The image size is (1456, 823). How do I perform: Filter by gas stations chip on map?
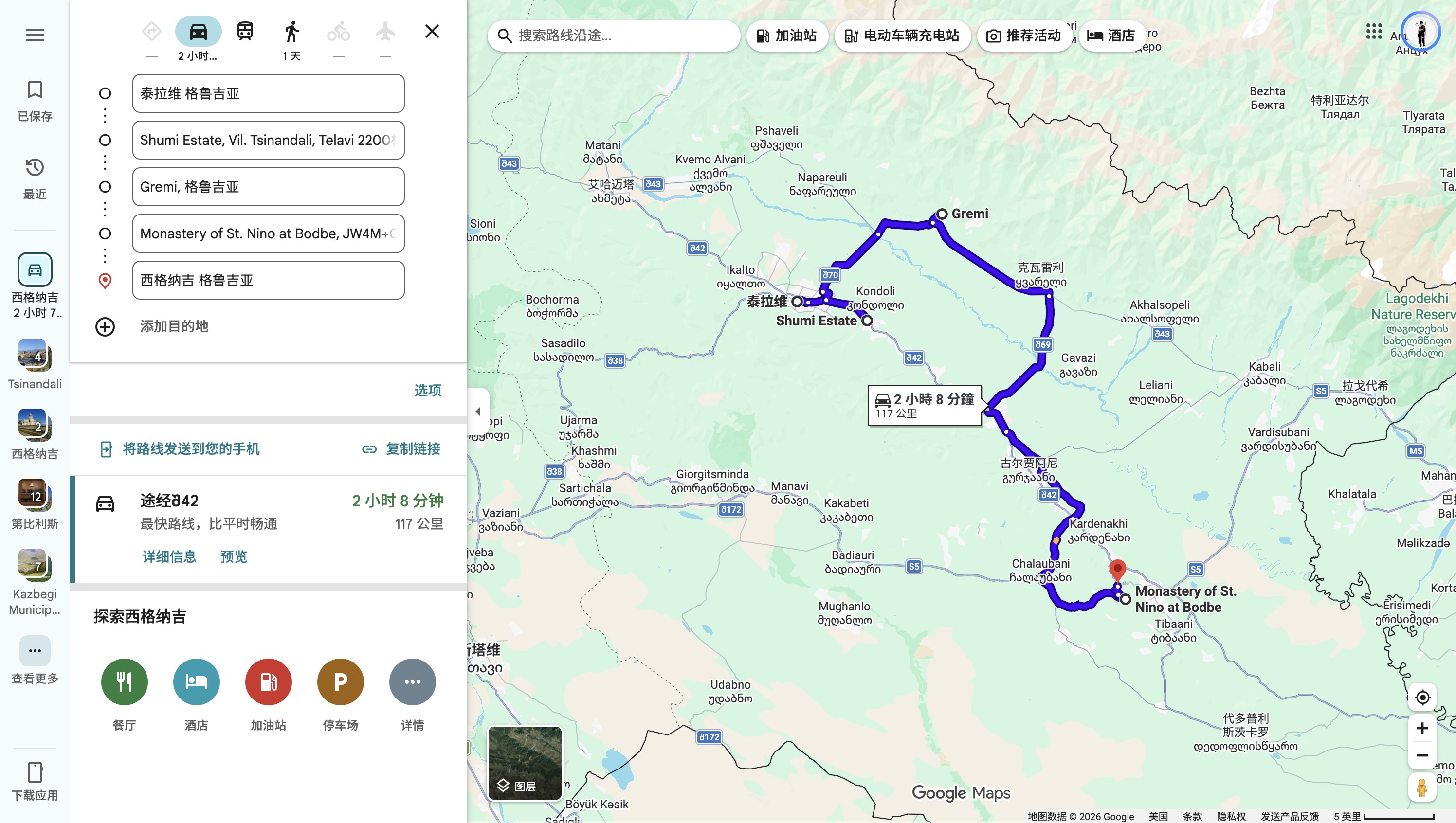pos(786,36)
